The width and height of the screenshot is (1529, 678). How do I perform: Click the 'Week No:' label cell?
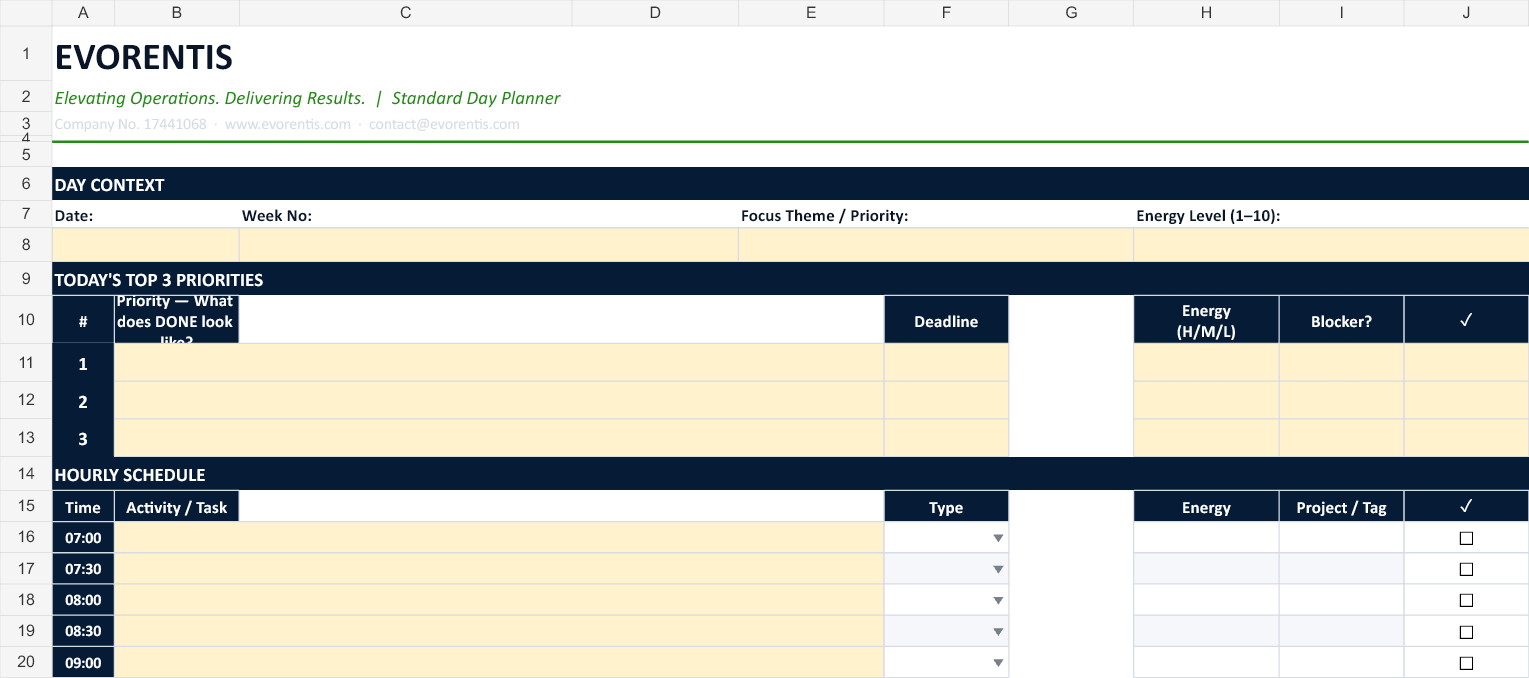[x=489, y=215]
